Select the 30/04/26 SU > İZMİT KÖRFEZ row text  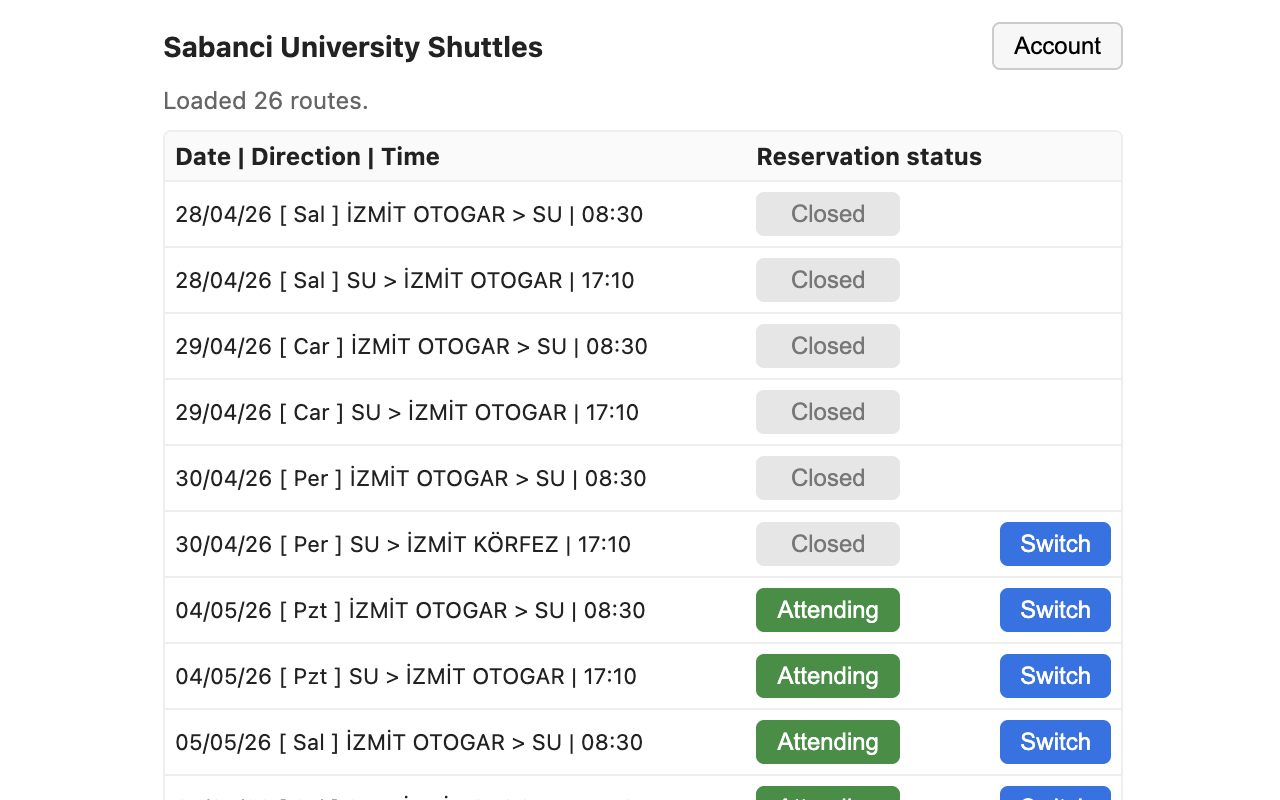click(x=403, y=544)
